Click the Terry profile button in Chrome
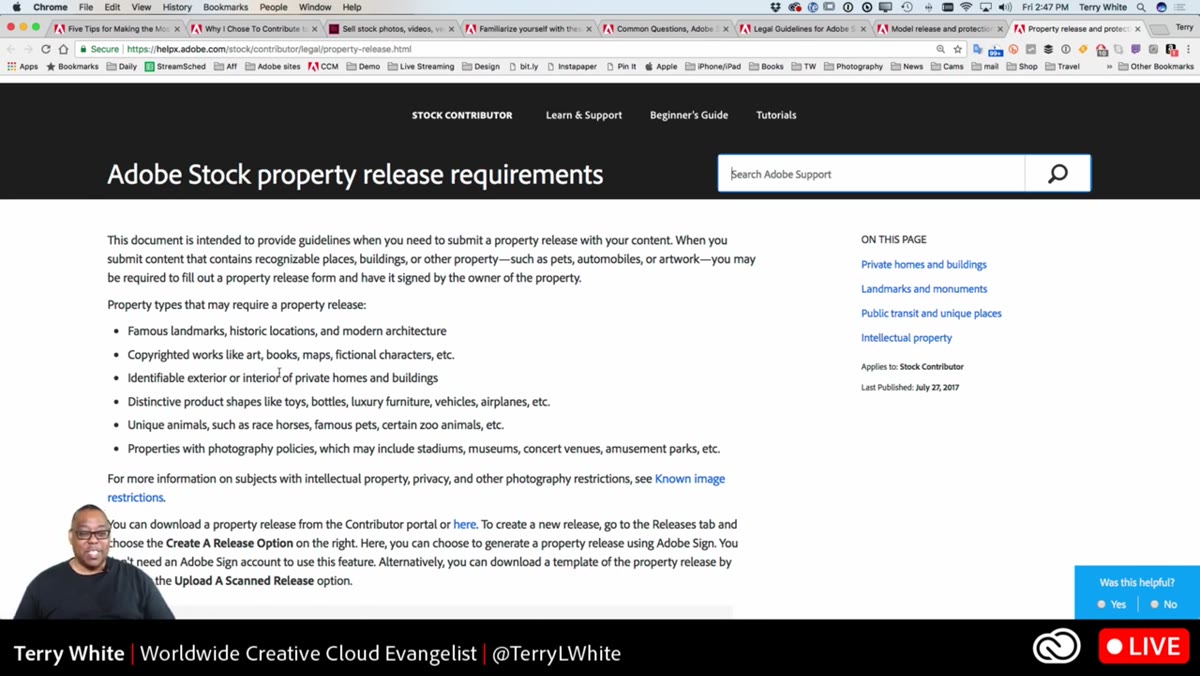This screenshot has height=676, width=1200. pos(1183,27)
